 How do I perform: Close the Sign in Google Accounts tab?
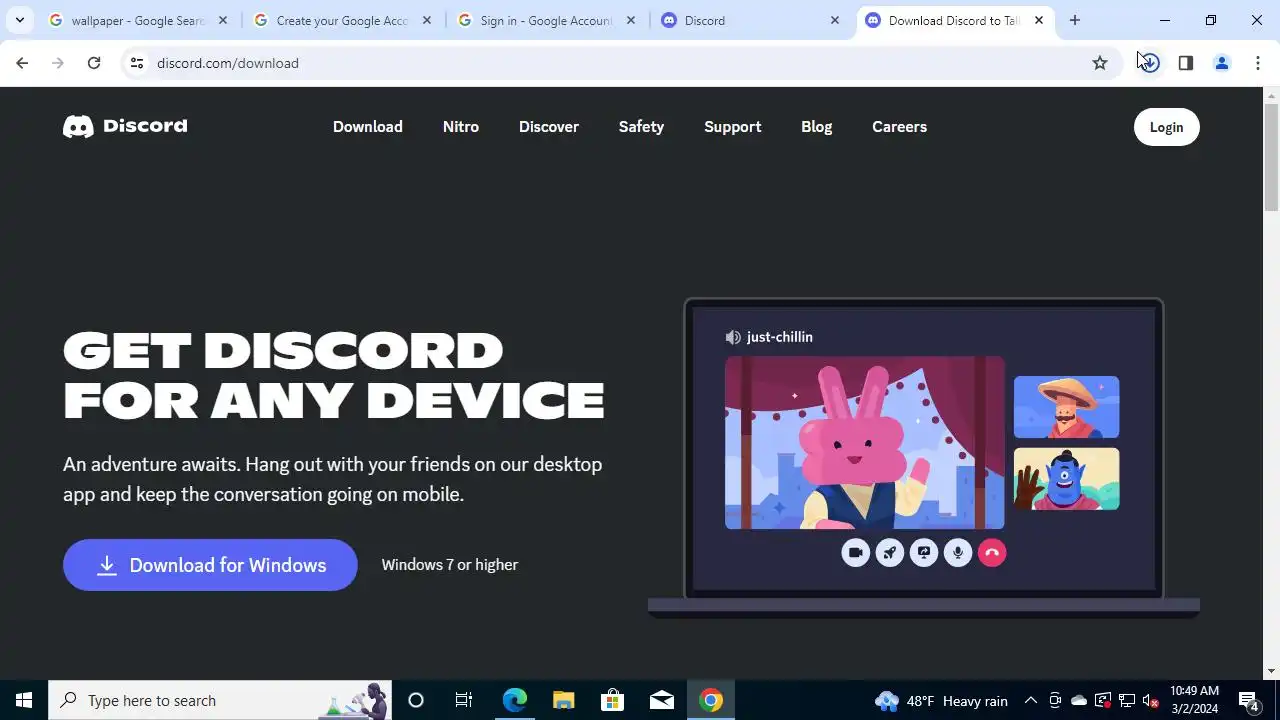(631, 20)
